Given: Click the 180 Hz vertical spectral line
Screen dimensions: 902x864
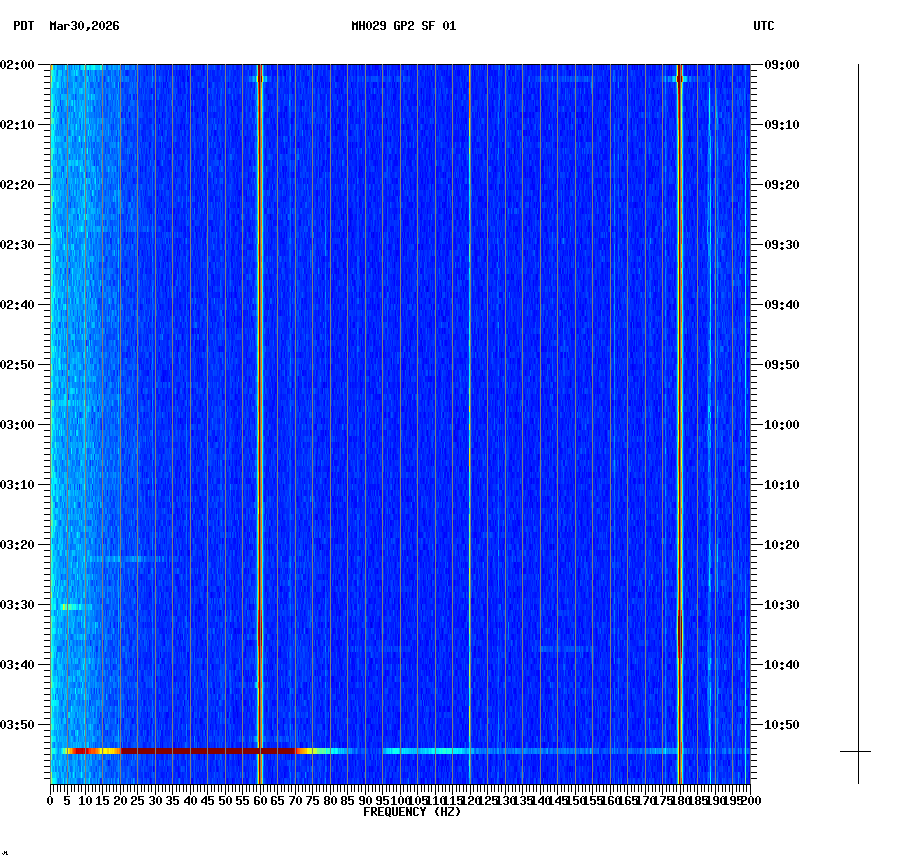Looking at the screenshot, I should tap(681, 400).
